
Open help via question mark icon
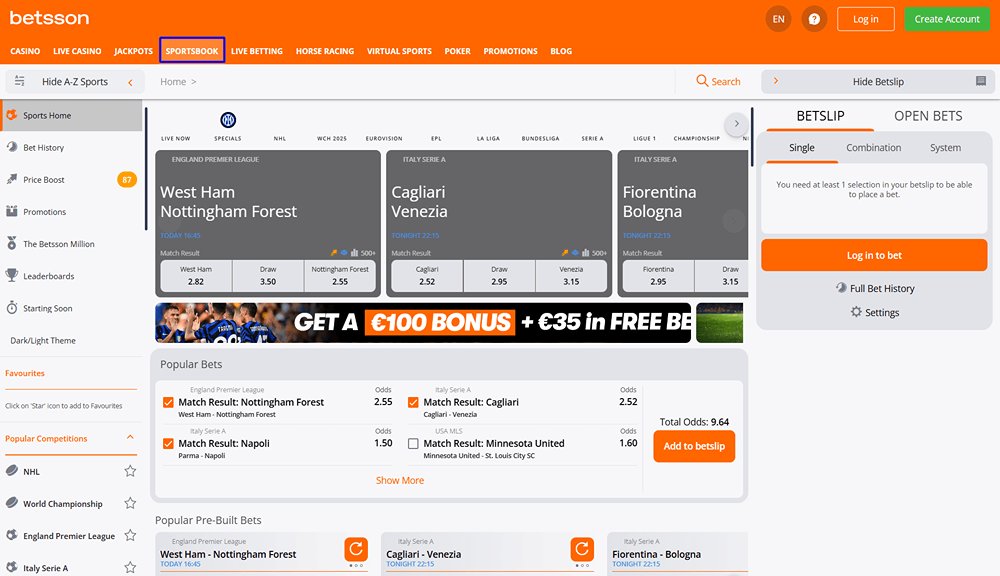pos(814,19)
